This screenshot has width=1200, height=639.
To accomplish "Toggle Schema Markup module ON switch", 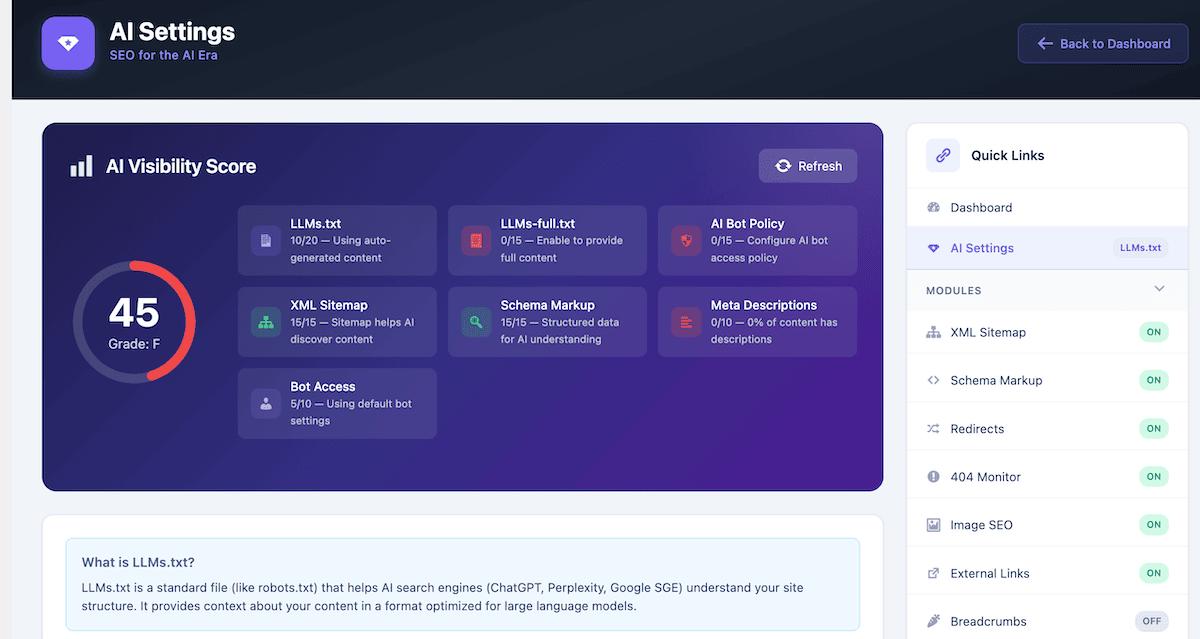I will click(1153, 380).
